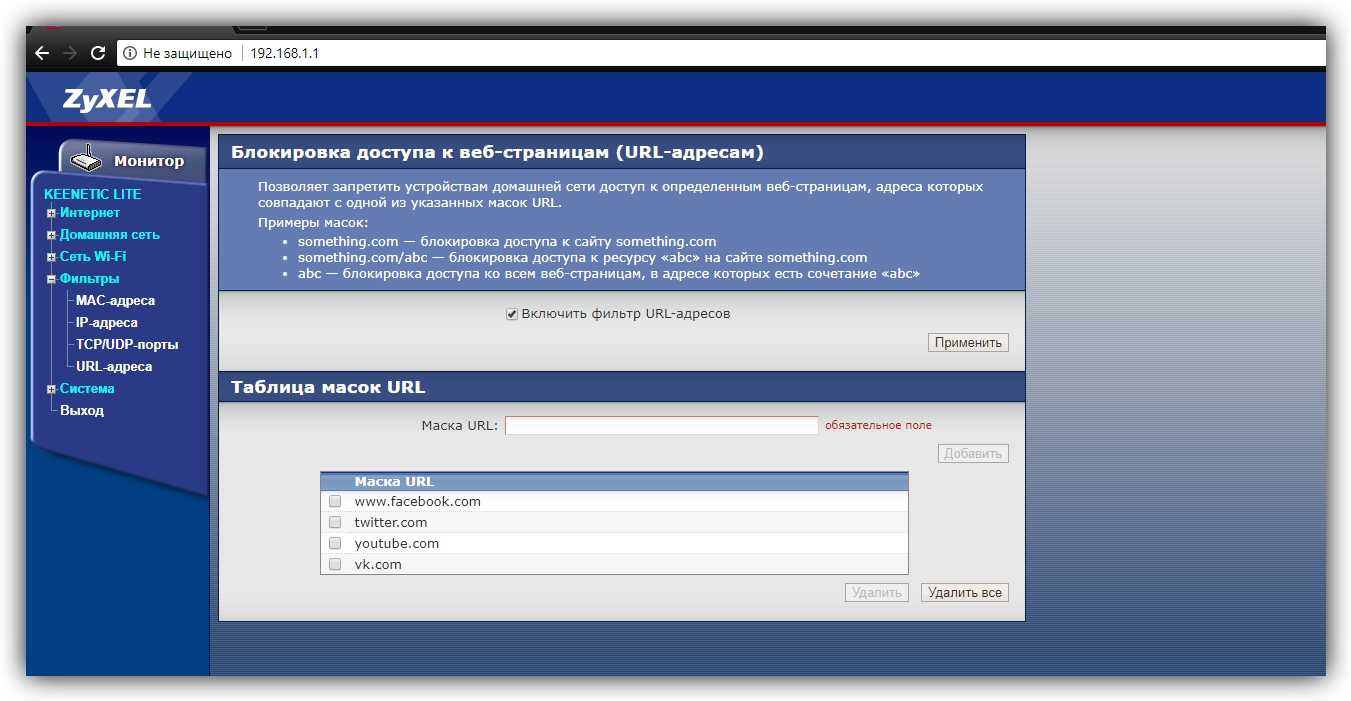
Task: Click the site info not-secure icon
Action: click(x=130, y=53)
